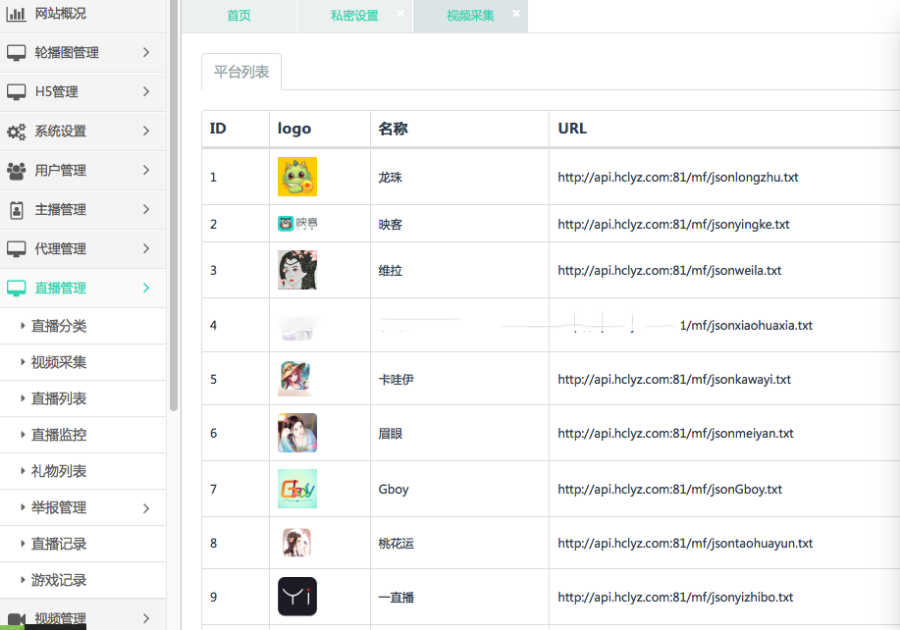Click the sidebar vertical scrollbar
The image size is (900, 630).
point(174,200)
